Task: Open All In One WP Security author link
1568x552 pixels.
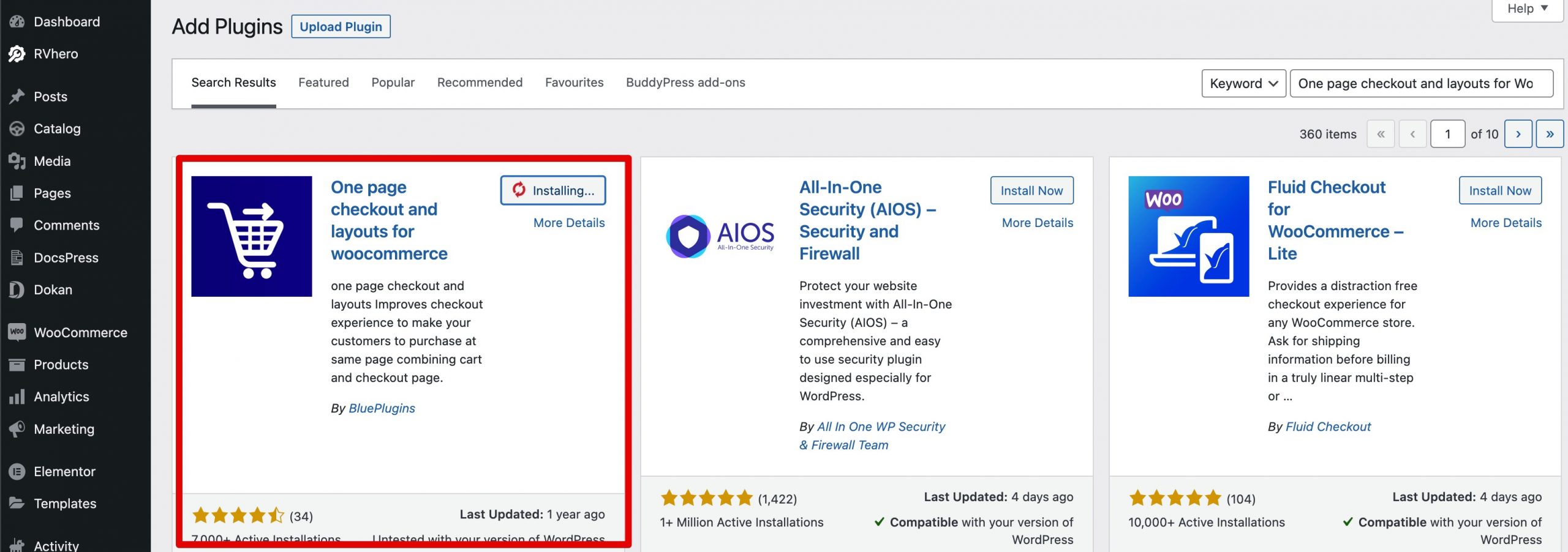Action: pos(872,436)
